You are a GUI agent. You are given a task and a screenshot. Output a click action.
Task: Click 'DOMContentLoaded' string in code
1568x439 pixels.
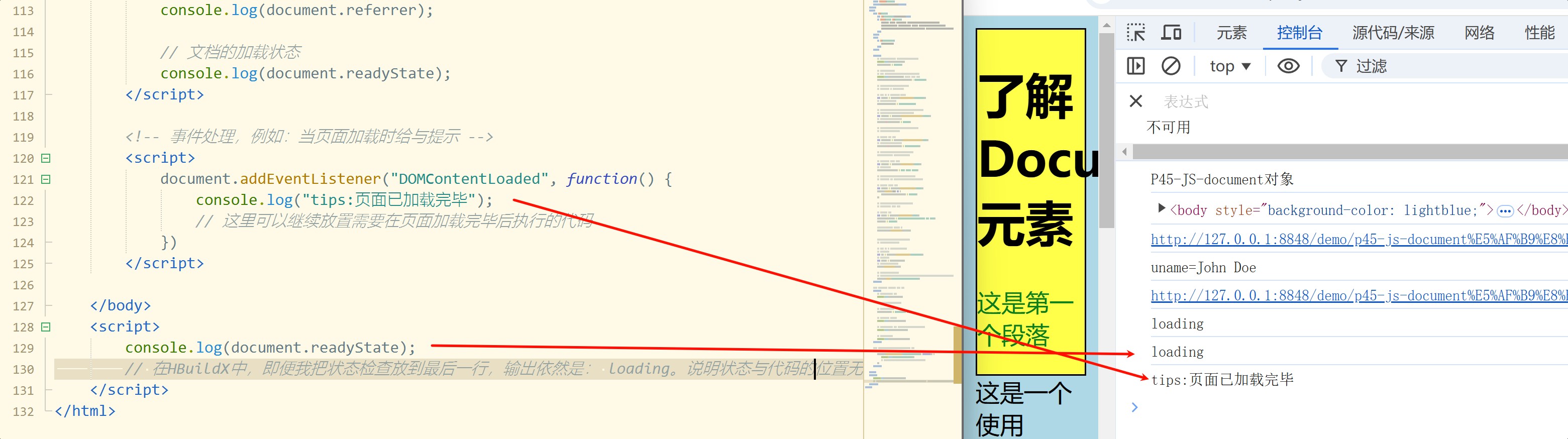[x=469, y=179]
